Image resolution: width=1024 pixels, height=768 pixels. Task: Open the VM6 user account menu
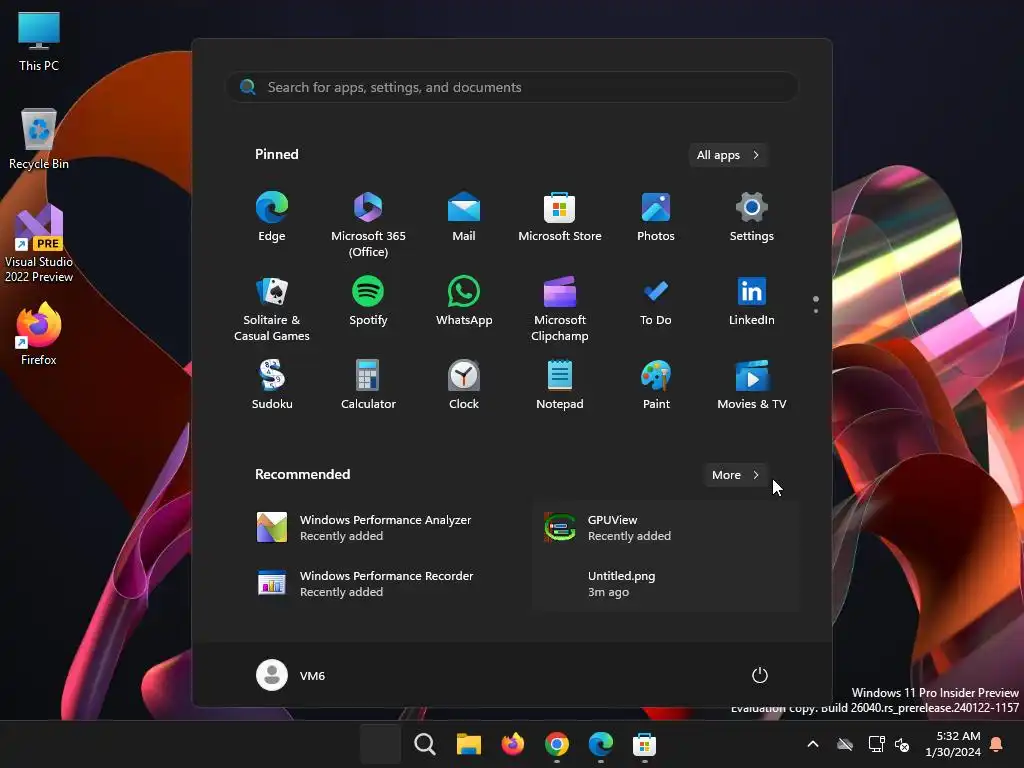point(291,675)
